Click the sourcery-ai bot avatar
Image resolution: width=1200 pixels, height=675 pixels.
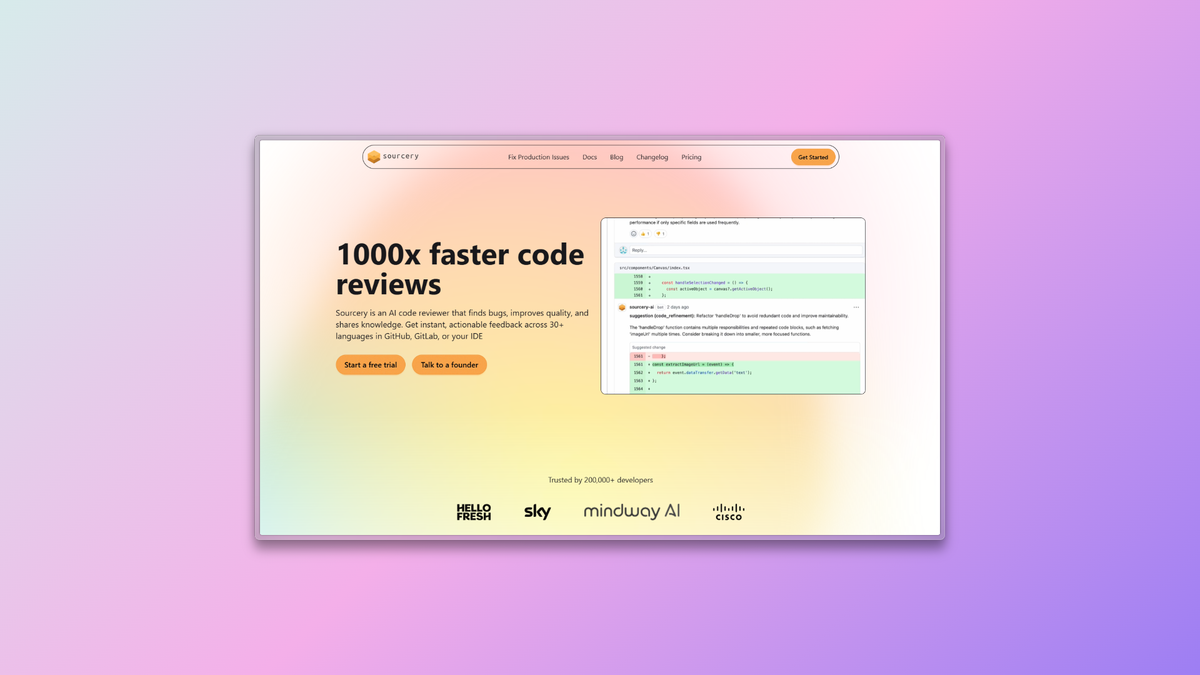tap(622, 307)
